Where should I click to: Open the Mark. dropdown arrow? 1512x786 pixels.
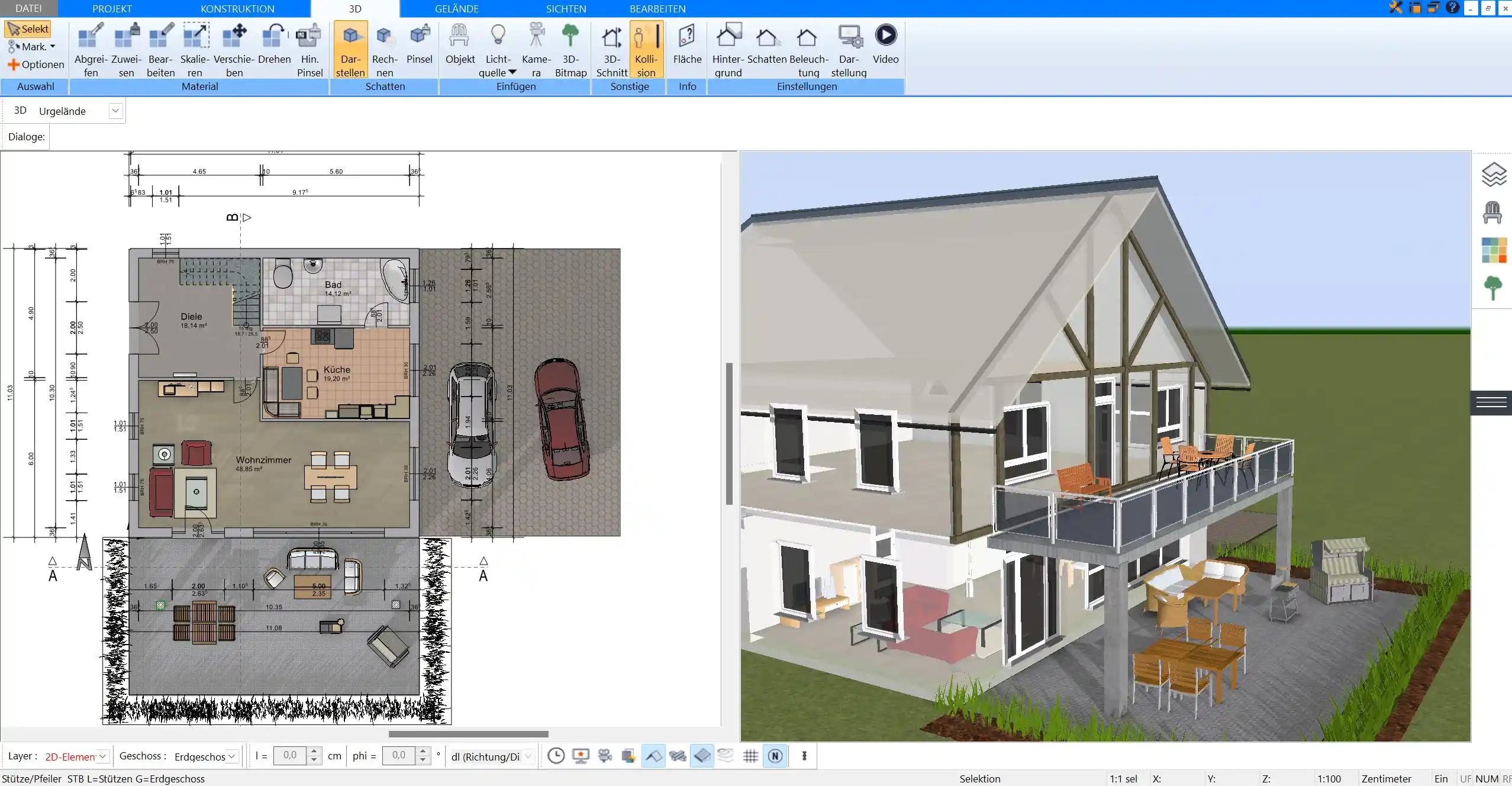tap(53, 47)
